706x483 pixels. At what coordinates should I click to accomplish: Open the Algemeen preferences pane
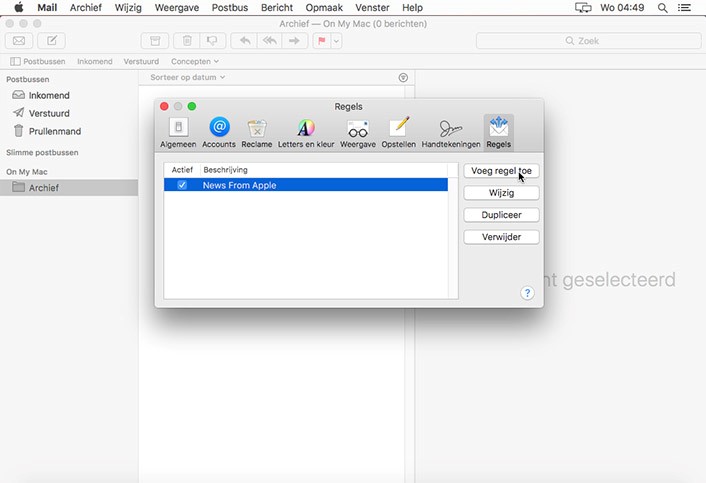(178, 132)
